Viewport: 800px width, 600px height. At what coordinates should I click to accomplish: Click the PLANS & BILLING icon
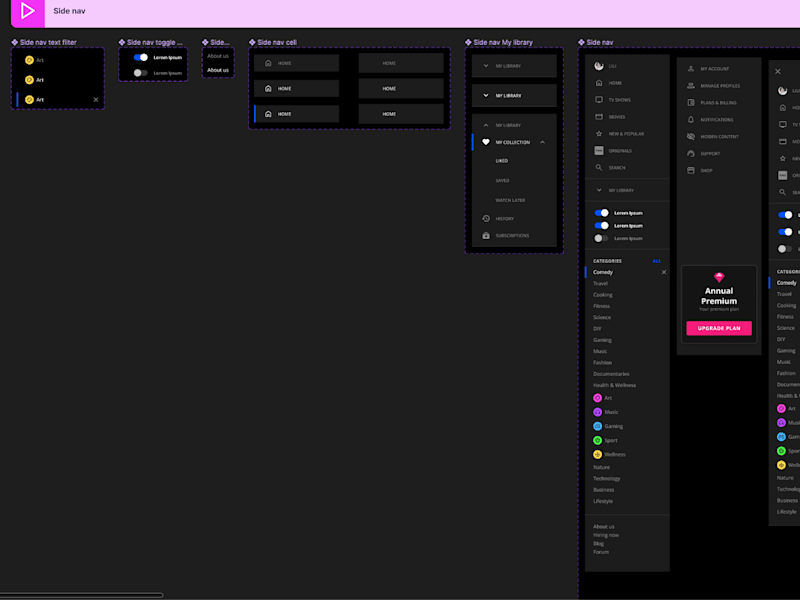[x=691, y=103]
